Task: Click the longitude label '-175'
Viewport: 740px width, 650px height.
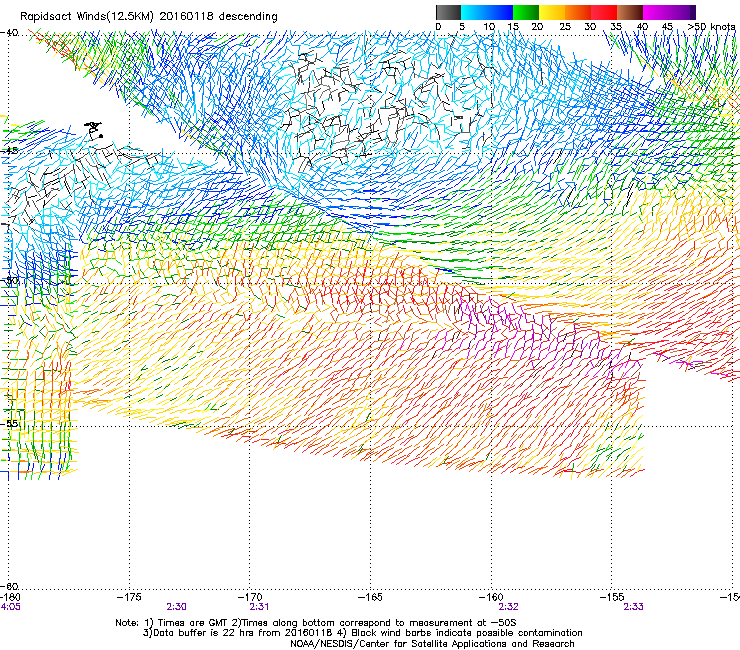Action: tap(129, 598)
